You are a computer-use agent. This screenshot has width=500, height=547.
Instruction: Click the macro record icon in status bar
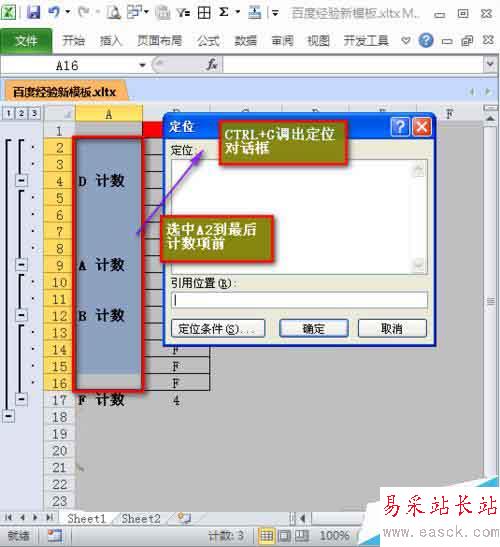[x=55, y=535]
